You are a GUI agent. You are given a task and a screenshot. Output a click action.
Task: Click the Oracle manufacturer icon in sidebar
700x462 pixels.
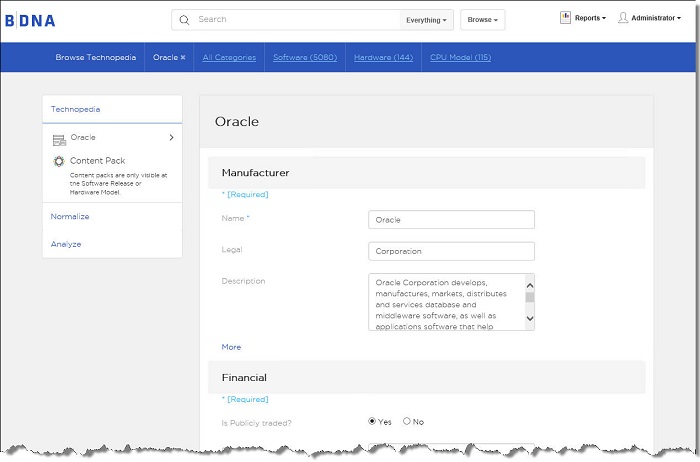[59, 140]
